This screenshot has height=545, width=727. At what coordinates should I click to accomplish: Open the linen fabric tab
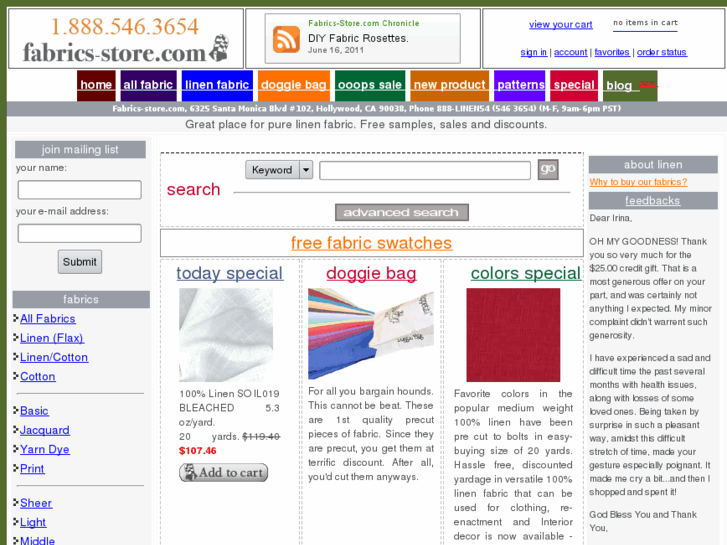click(x=217, y=85)
